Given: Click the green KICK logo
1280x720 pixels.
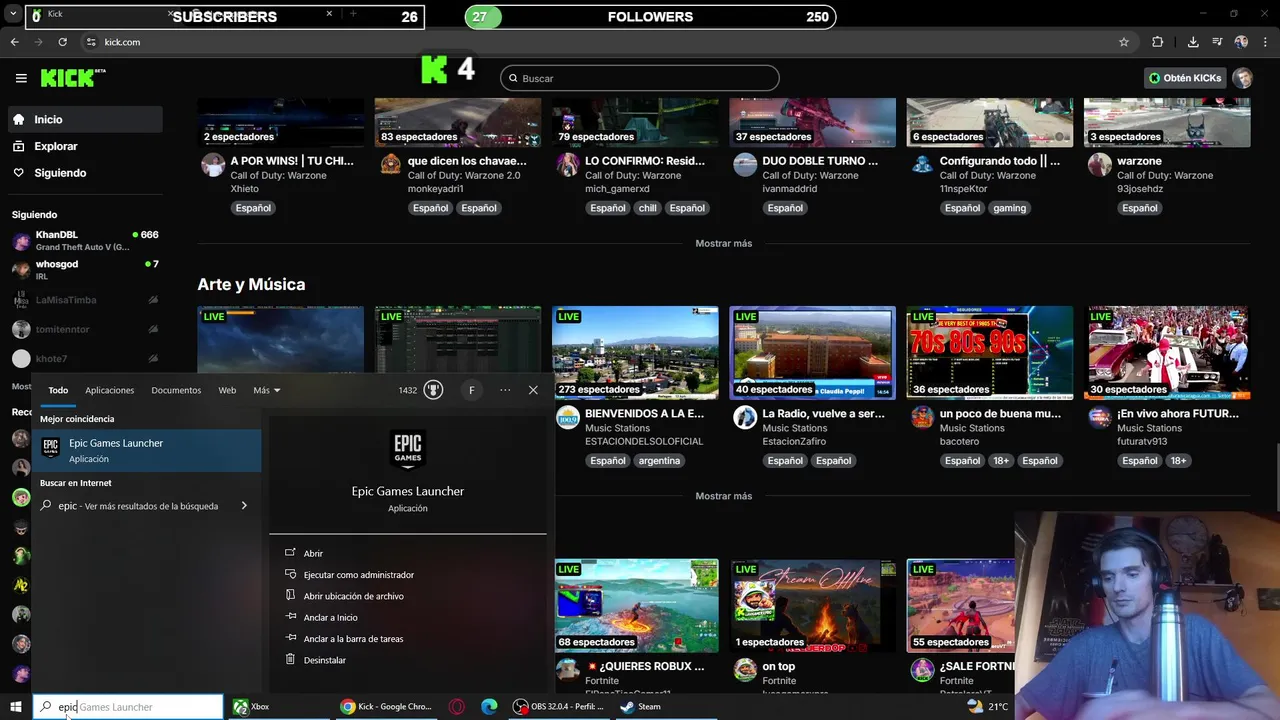Looking at the screenshot, I should pos(73,78).
